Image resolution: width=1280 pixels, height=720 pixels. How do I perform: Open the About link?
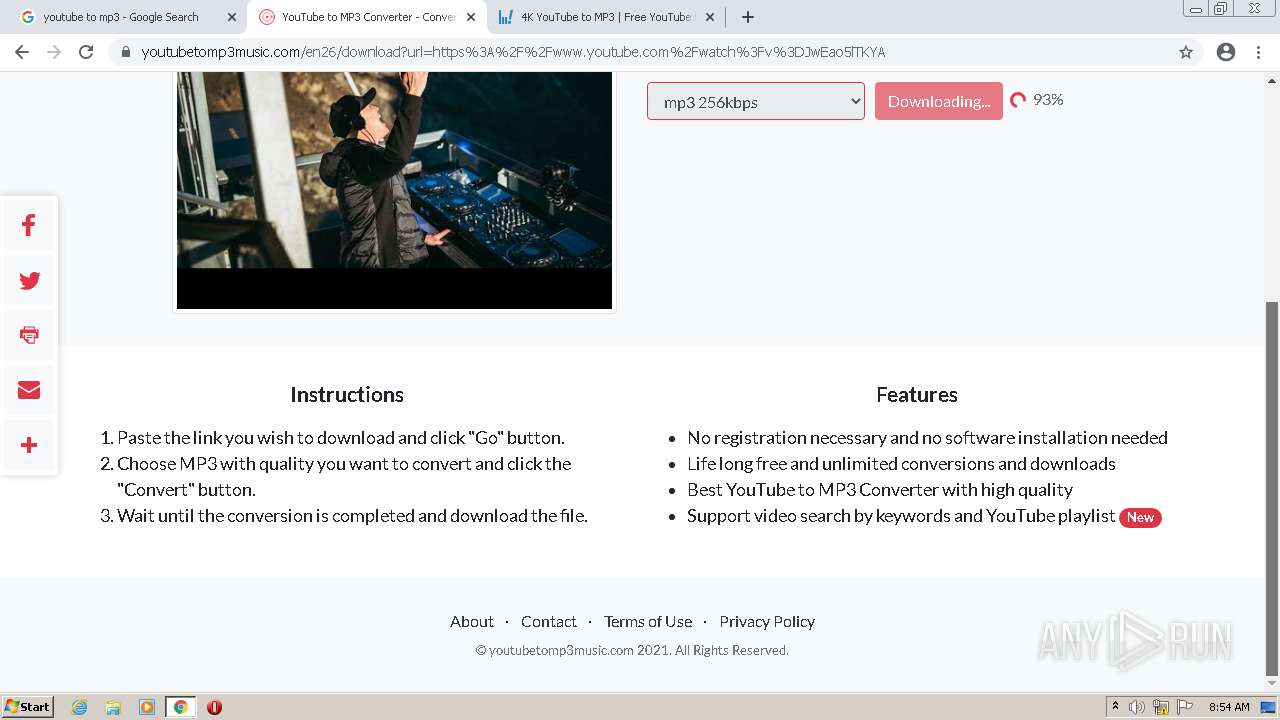472,621
